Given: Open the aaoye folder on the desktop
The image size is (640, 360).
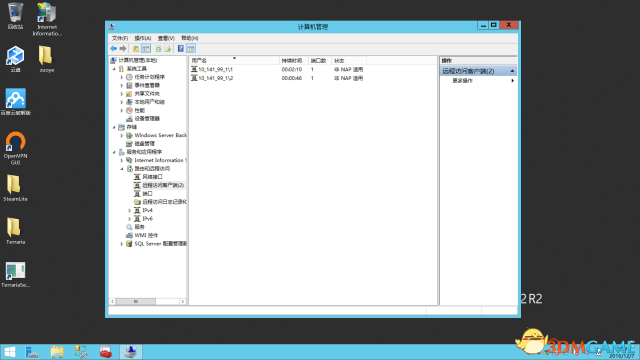Looking at the screenshot, I should pyautogui.click(x=47, y=59).
